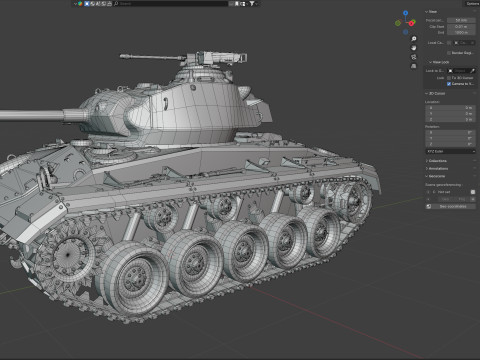Click the 3D Cursor Location Y field
The height and width of the screenshot is (360, 480).
451,113
